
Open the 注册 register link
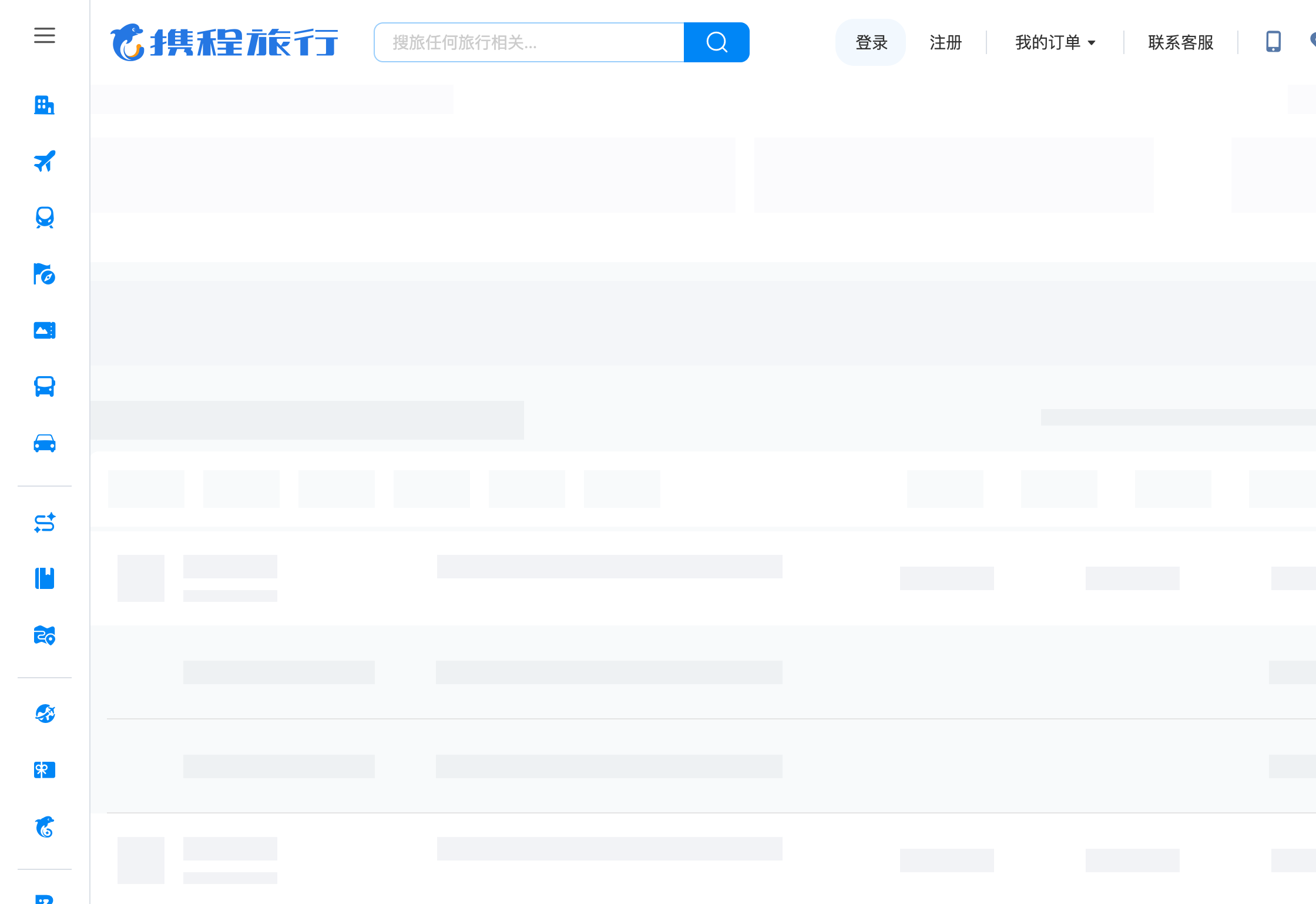tap(946, 42)
